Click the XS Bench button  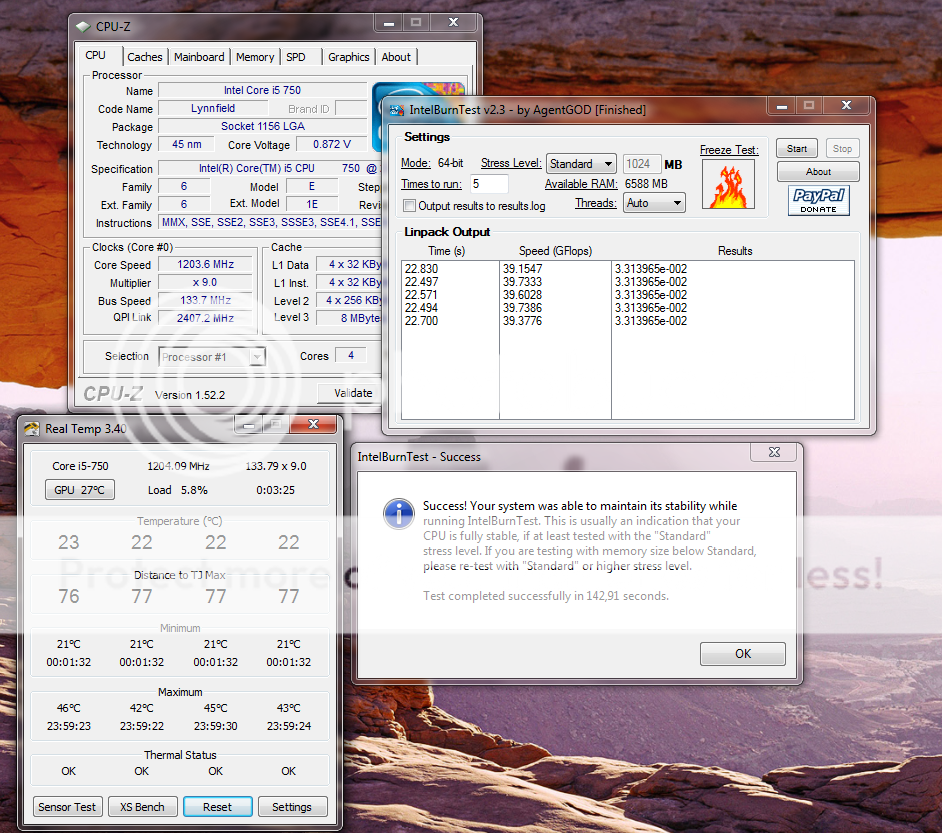pyautogui.click(x=142, y=807)
